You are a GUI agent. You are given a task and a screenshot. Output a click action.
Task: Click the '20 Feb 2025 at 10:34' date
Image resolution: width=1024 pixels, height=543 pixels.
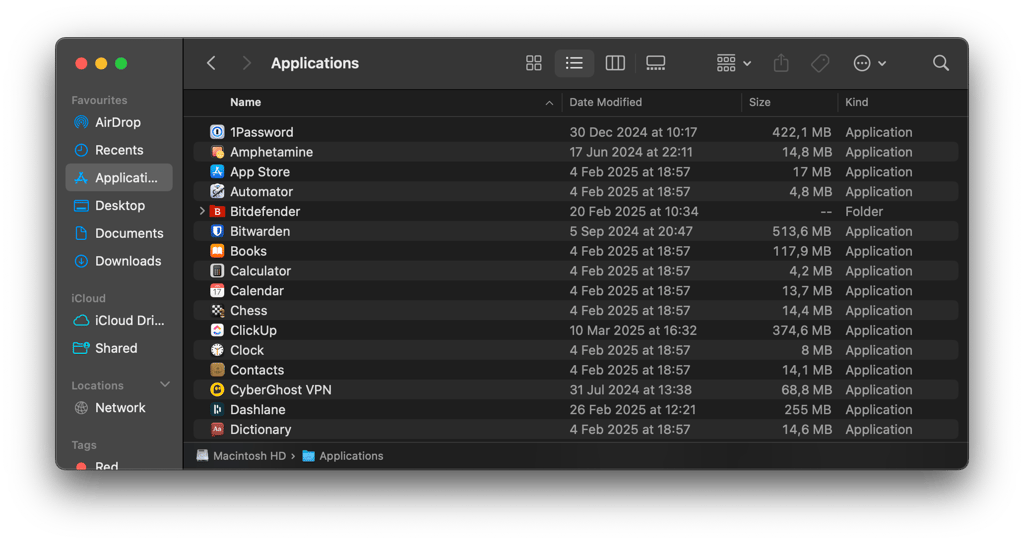(633, 211)
